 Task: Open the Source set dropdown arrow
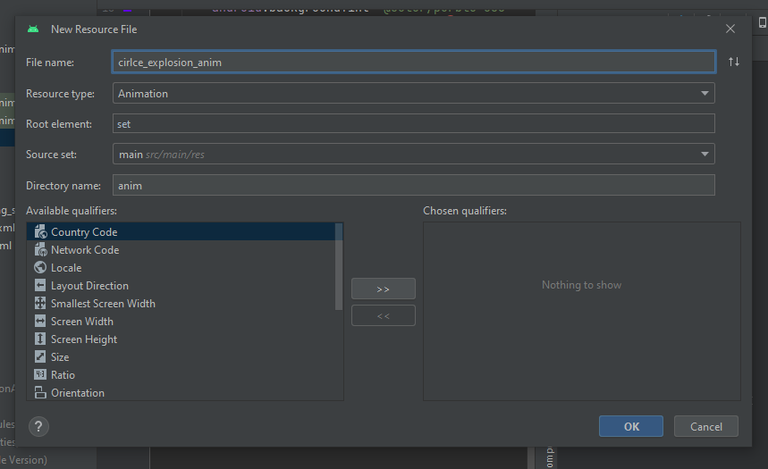(x=704, y=154)
